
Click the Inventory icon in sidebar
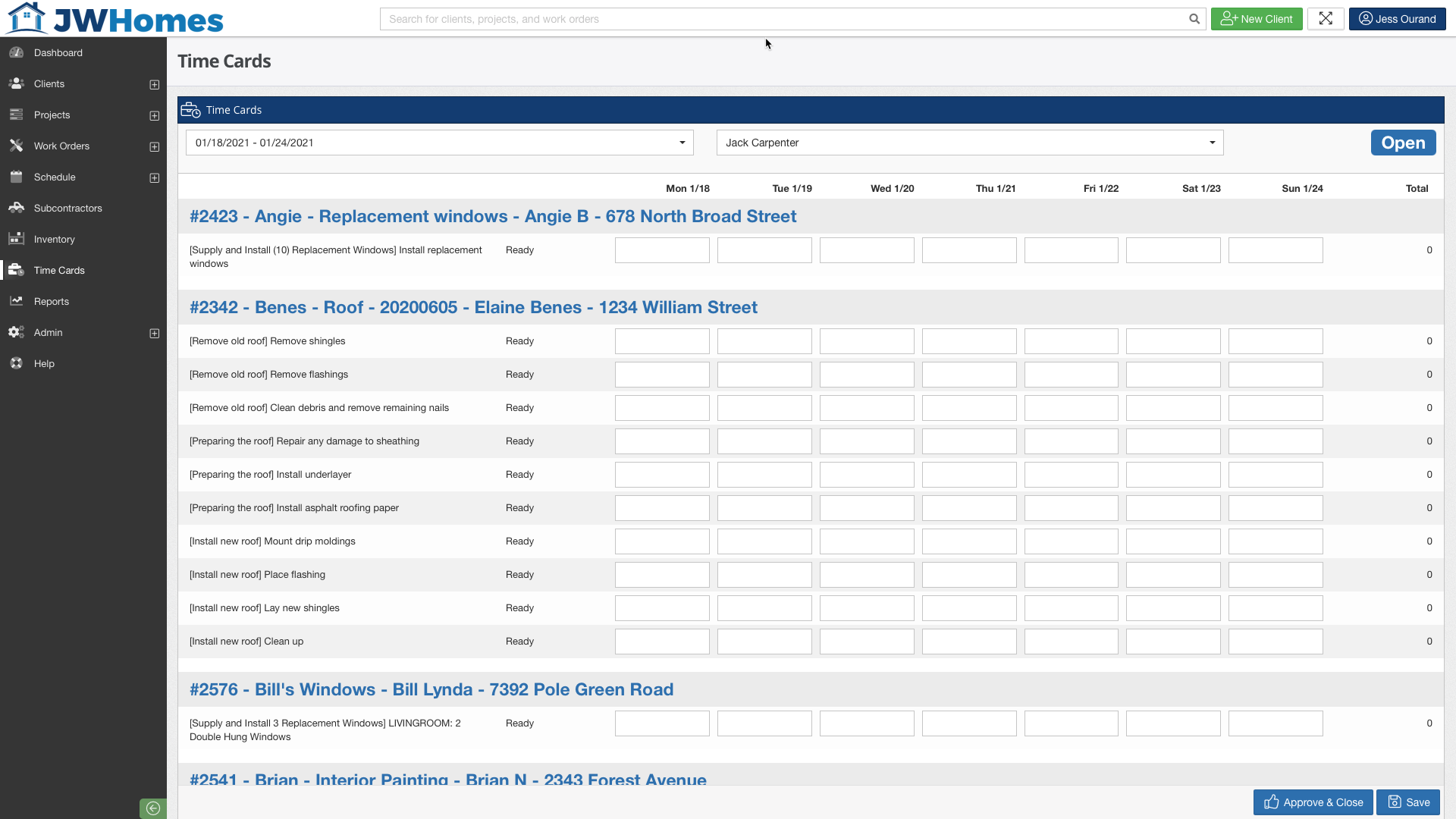pyautogui.click(x=16, y=239)
